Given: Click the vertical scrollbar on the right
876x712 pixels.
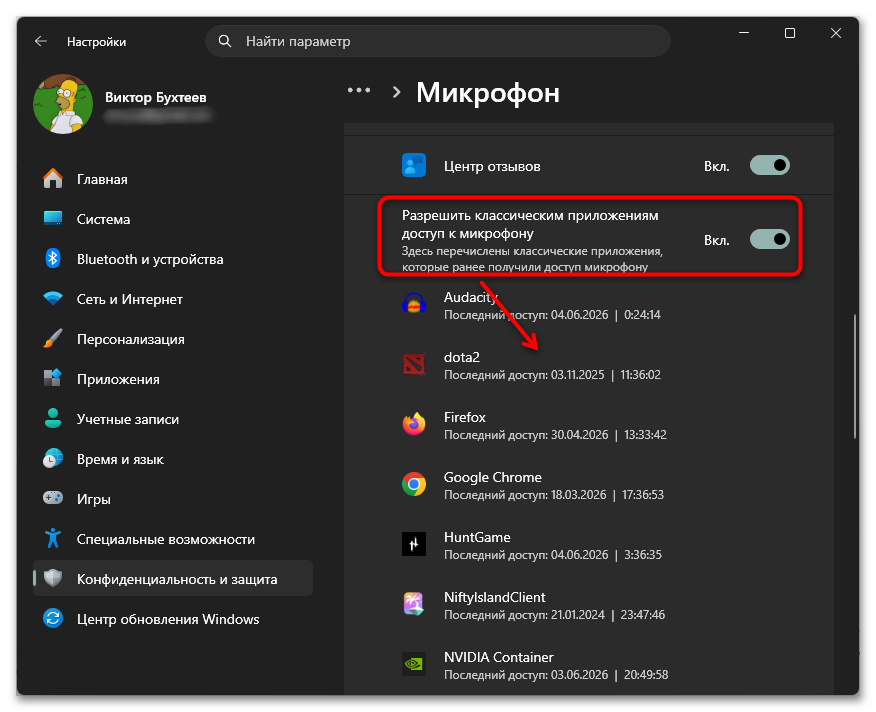Looking at the screenshot, I should coord(854,376).
